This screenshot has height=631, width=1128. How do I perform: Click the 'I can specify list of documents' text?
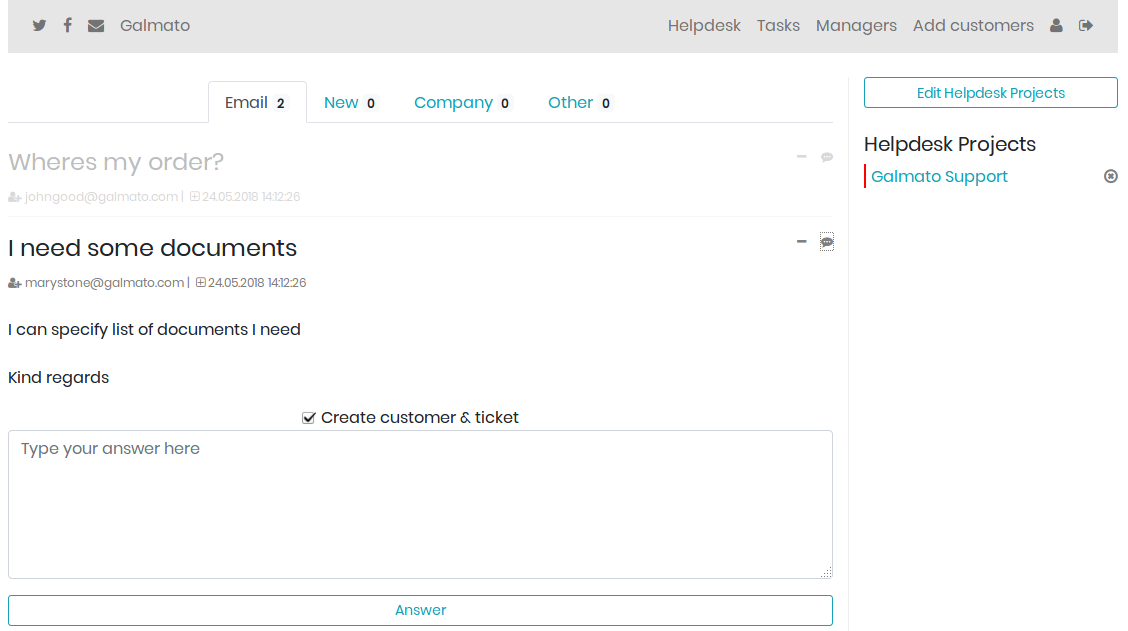tap(154, 330)
